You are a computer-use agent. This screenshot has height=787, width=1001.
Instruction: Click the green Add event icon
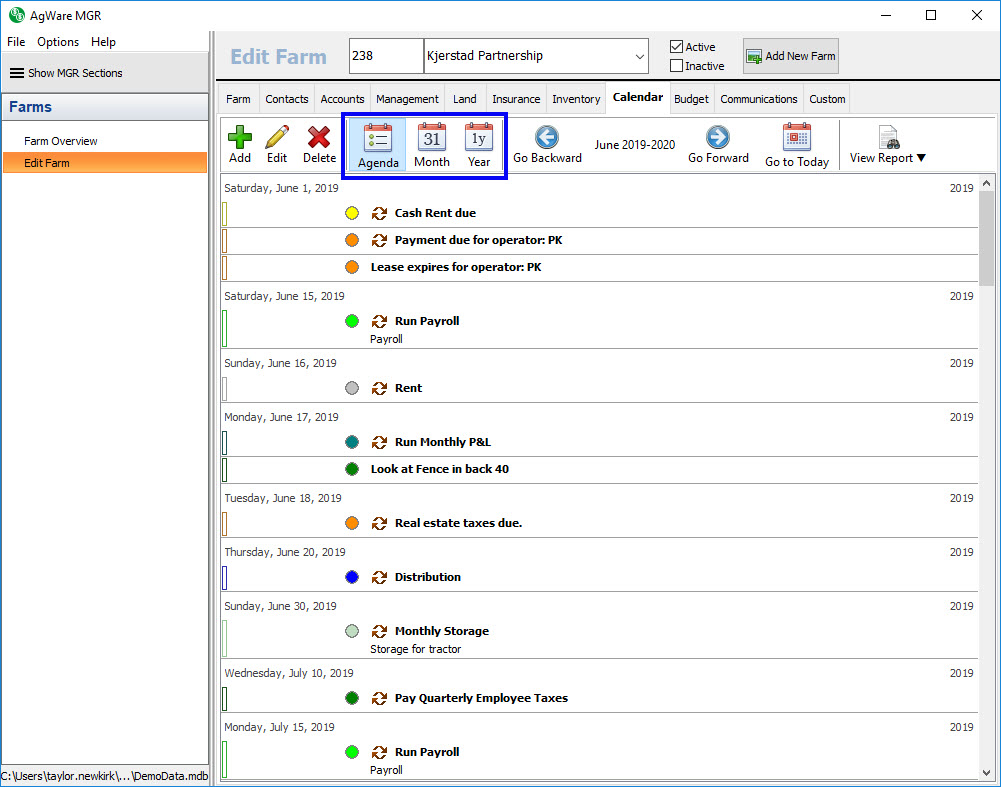click(x=240, y=138)
